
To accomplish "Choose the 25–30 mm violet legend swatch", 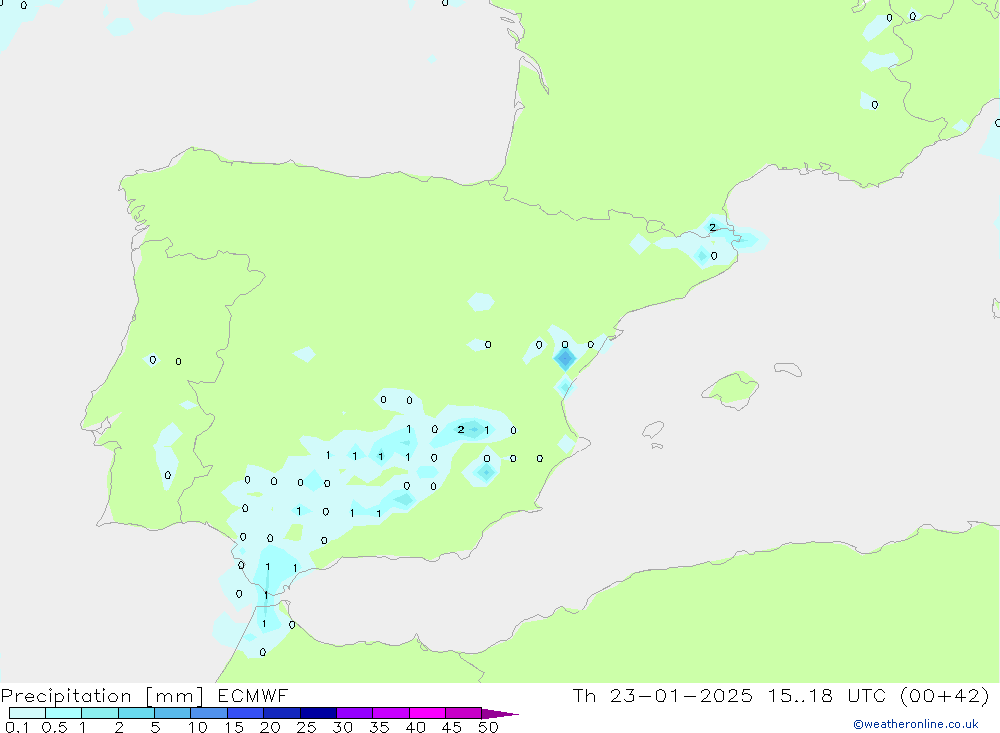I will pos(318,713).
